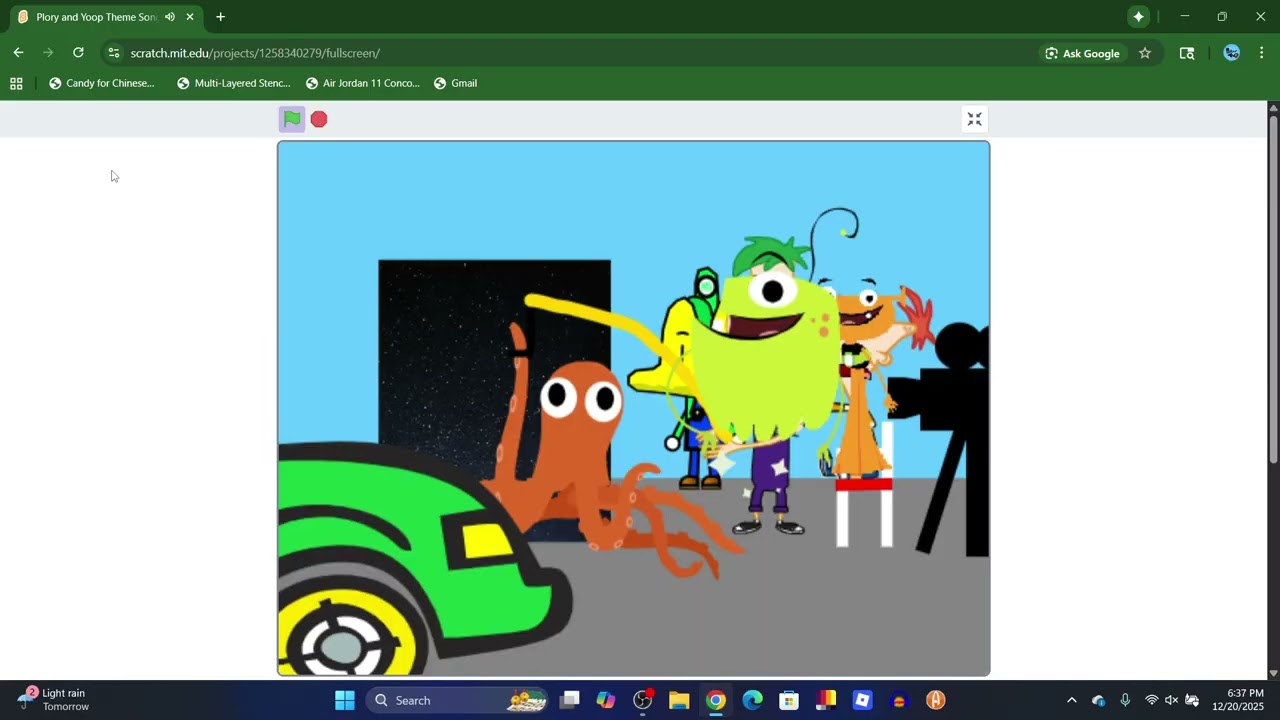The height and width of the screenshot is (720, 1280).
Task: Open the Windows Start menu
Action: 345,700
